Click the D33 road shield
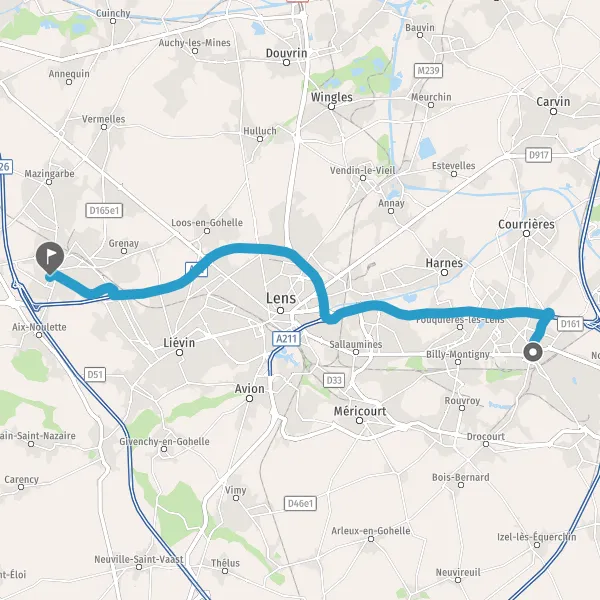The image size is (600, 600). click(x=334, y=380)
